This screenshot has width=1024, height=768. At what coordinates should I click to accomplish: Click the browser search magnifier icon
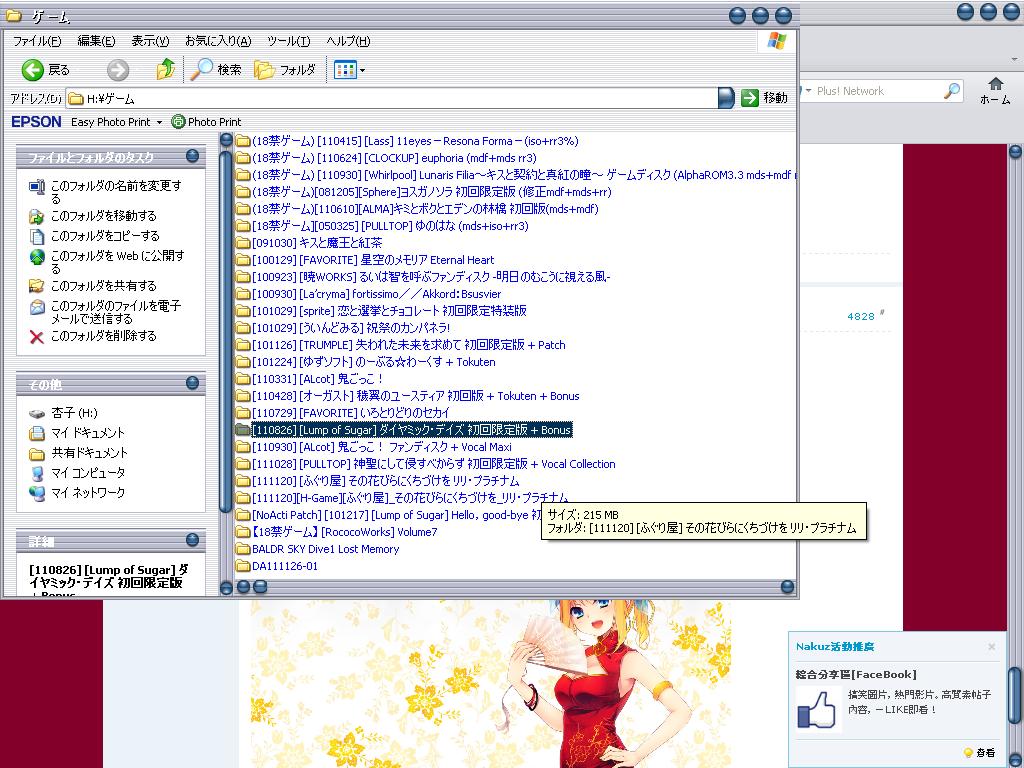pos(952,91)
